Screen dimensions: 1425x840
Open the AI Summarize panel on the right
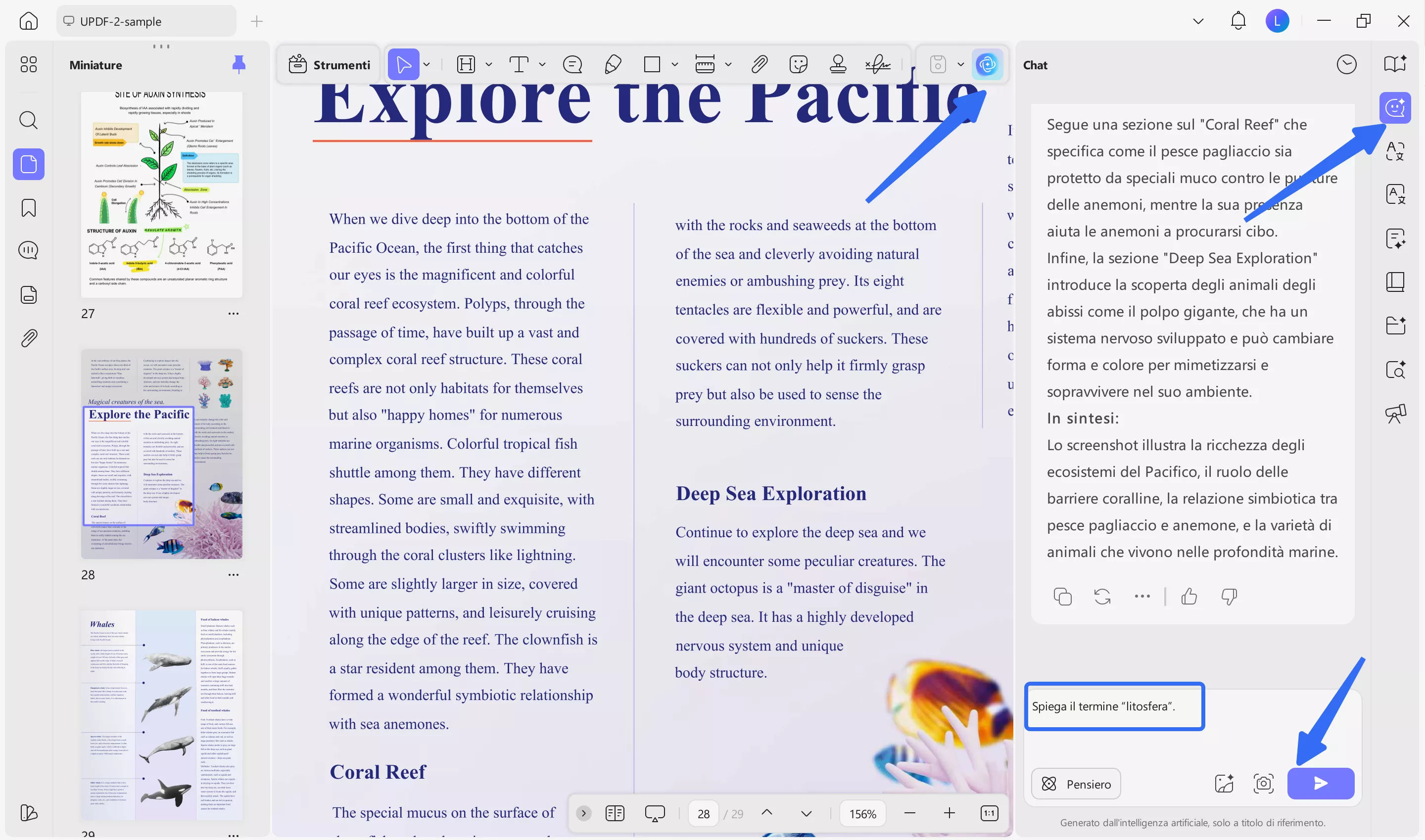tap(1396, 238)
